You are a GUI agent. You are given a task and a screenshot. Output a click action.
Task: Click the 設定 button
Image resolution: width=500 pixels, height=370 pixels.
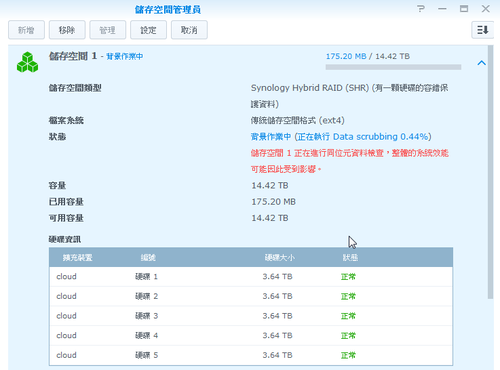pos(148,30)
